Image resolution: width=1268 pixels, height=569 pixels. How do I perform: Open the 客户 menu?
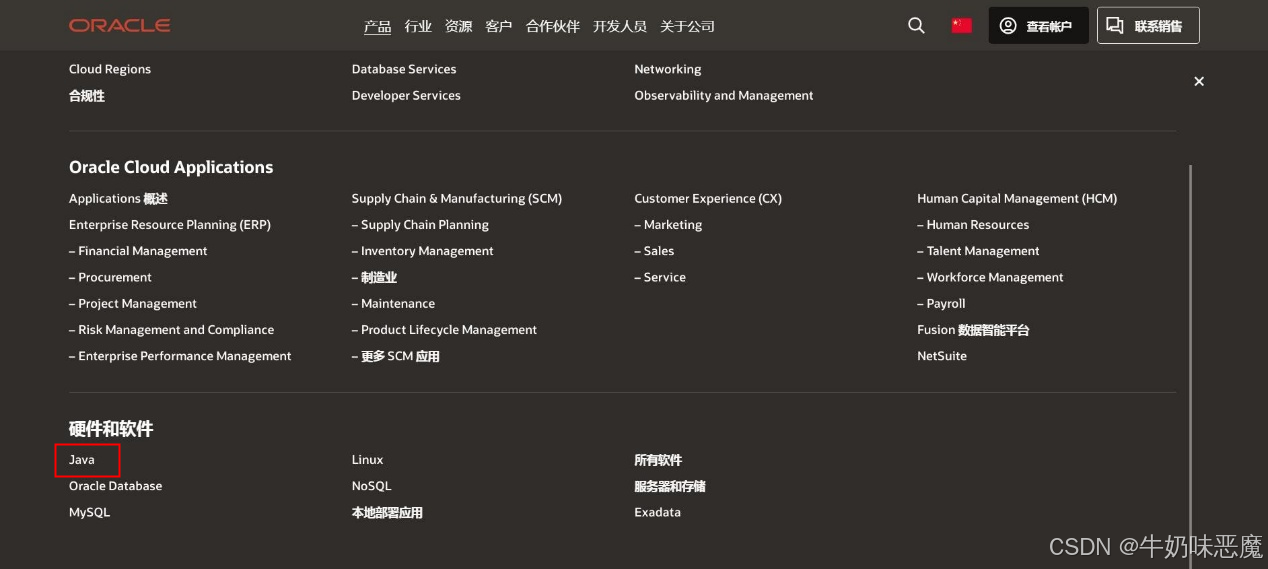tap(499, 26)
